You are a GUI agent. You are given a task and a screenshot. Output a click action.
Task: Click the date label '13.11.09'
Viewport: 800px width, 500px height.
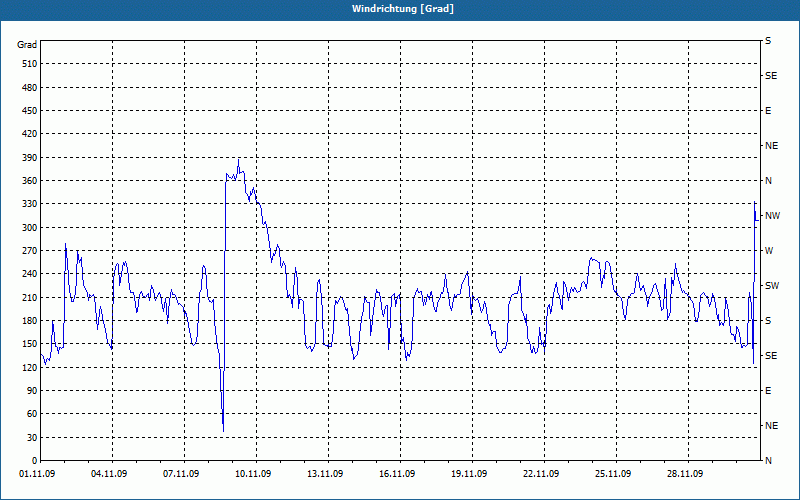pos(325,474)
